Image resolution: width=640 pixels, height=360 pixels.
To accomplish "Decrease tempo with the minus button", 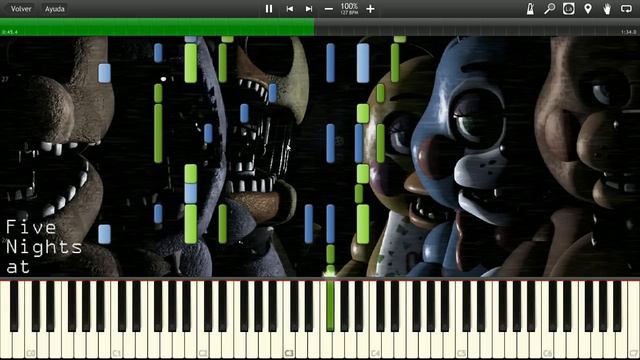I will pos(329,9).
